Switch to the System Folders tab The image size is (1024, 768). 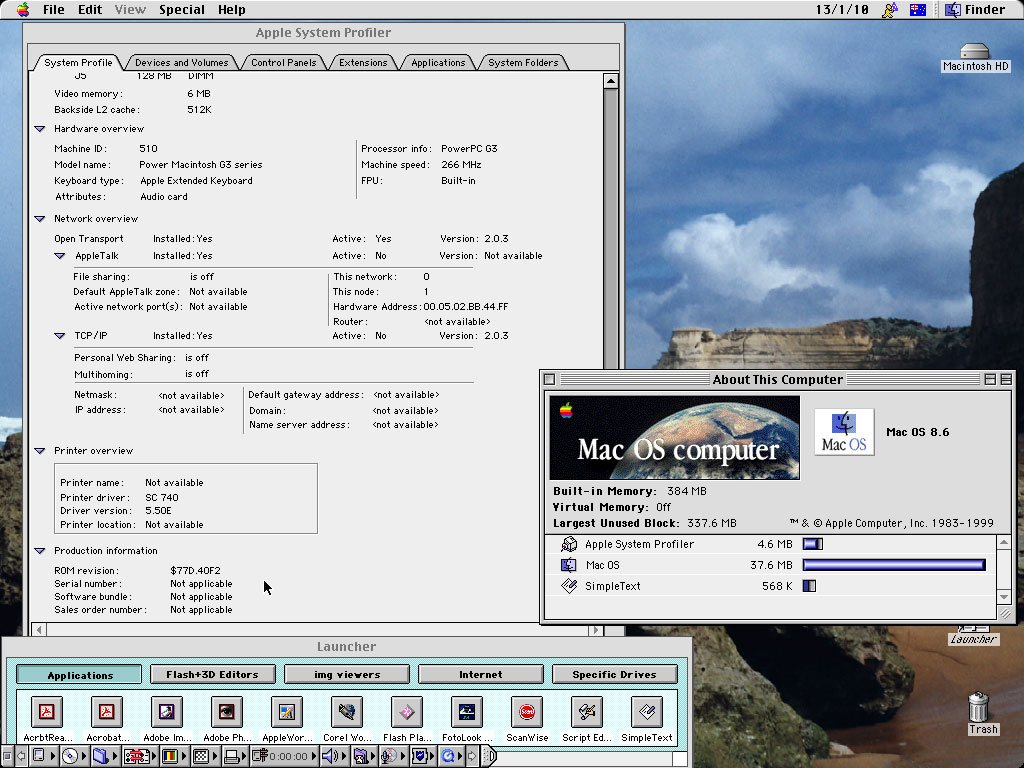click(x=523, y=63)
